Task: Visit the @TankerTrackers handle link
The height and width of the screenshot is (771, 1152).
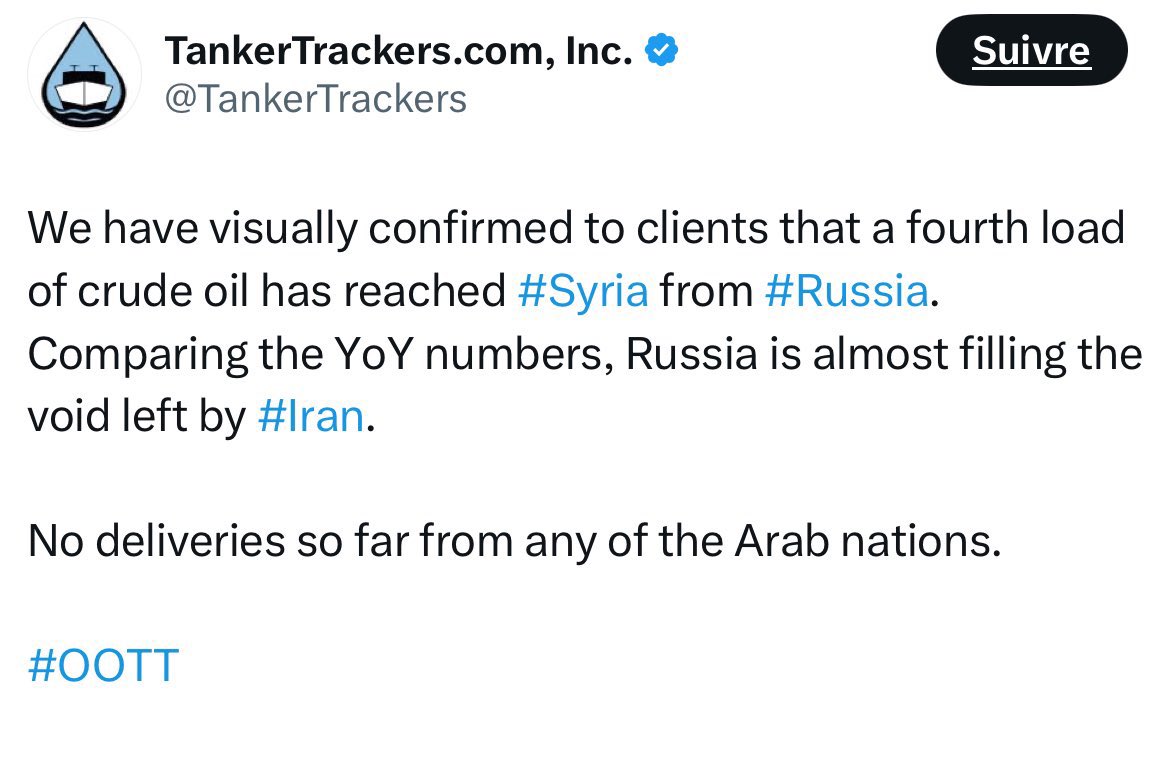Action: point(316,99)
